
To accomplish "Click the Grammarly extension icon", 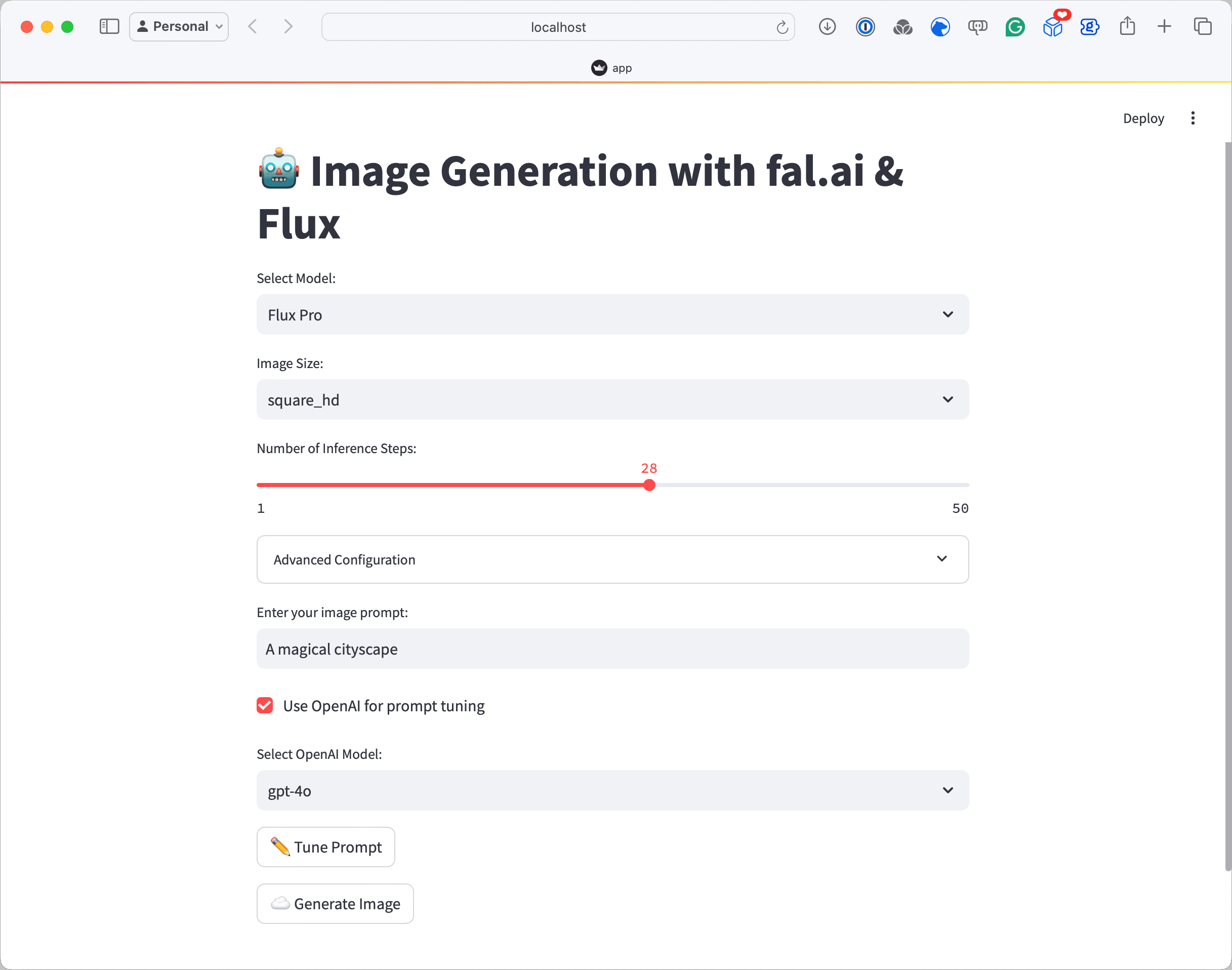I will tap(1014, 27).
